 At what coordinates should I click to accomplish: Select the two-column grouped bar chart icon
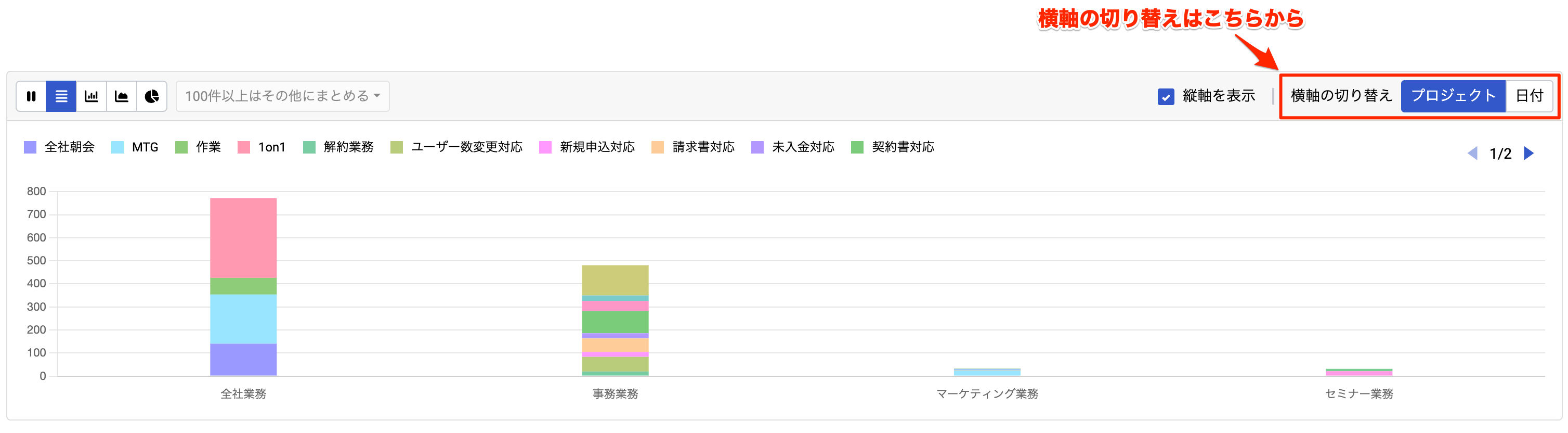tap(31, 96)
